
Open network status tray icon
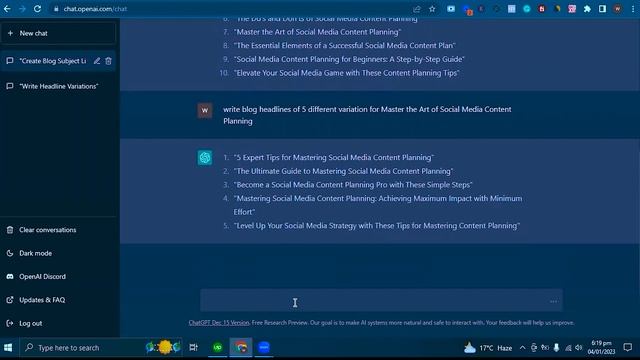click(x=568, y=348)
